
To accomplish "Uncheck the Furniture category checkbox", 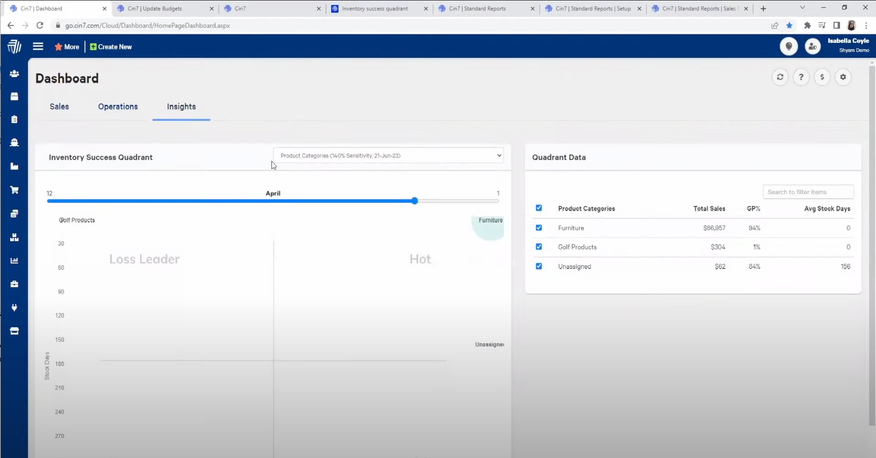I will 539,228.
